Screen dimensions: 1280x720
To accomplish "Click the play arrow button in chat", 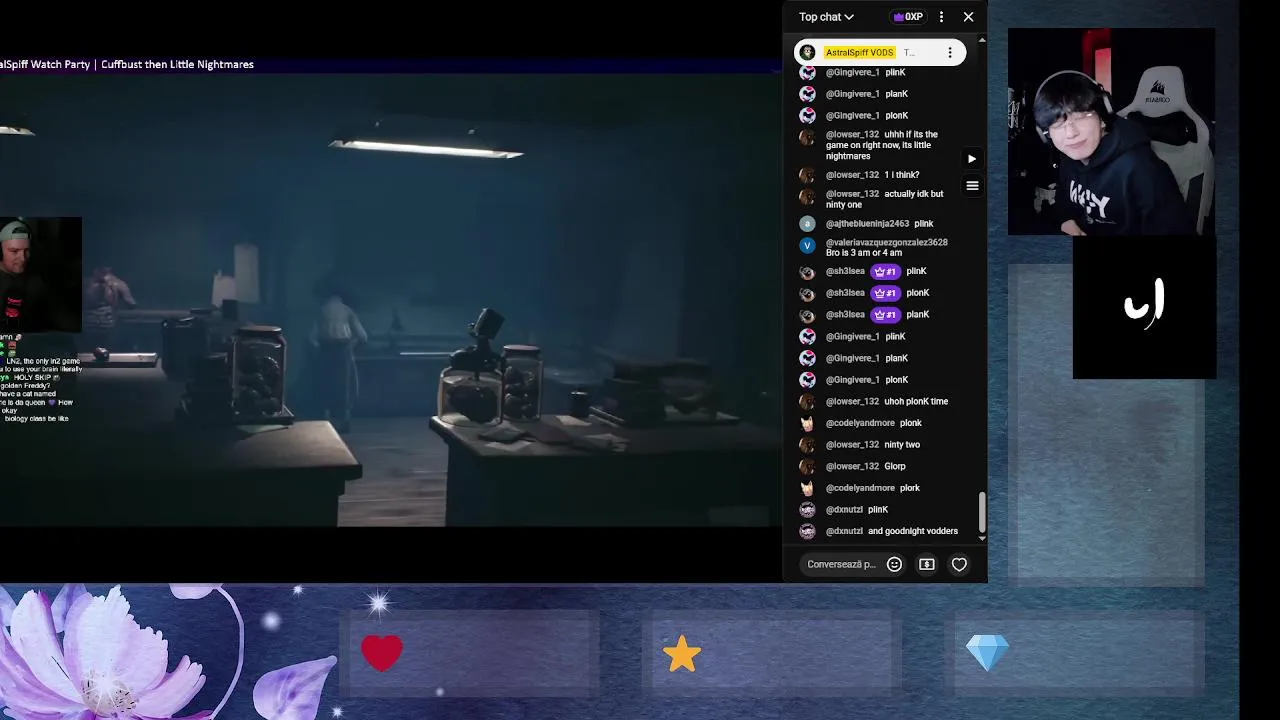I will (x=972, y=159).
